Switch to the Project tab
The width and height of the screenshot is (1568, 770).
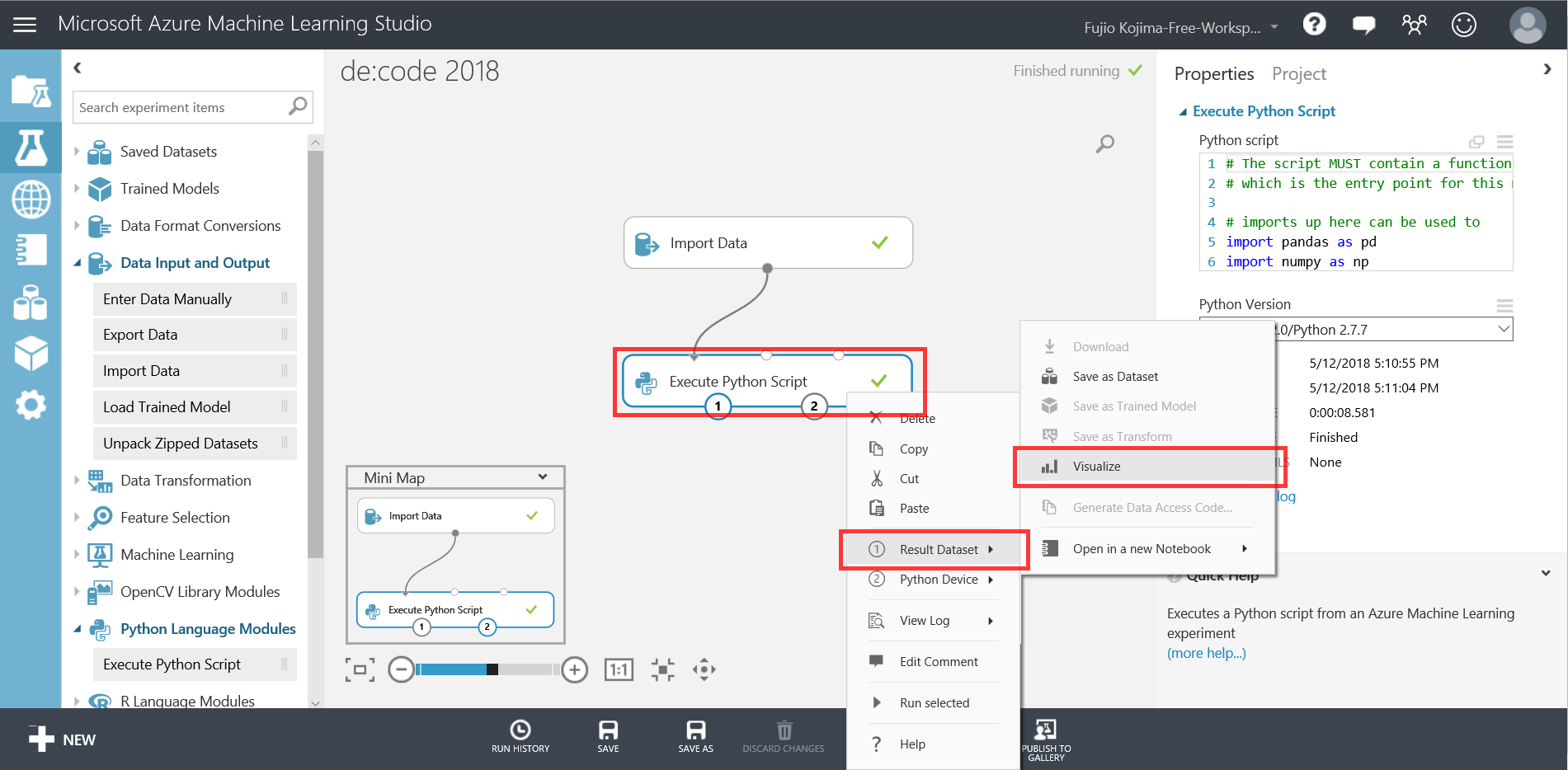click(1298, 74)
